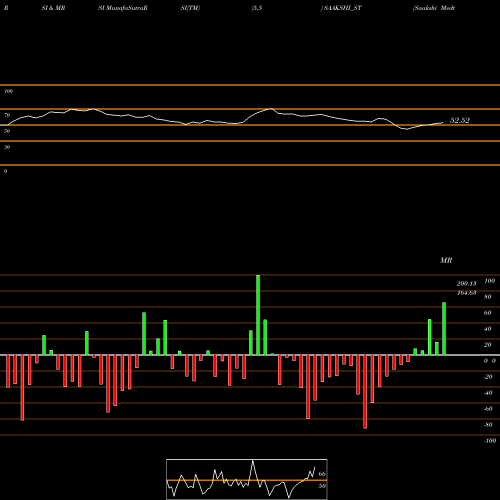Screen dimensions: 500x500
Task: Click the SI & MR header text
Action: coord(53,8)
